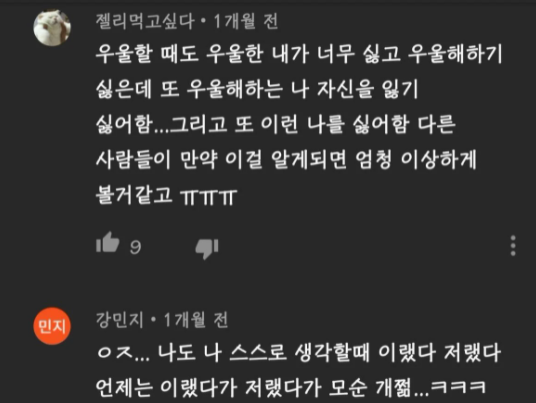
Task: Open the three-dot options menu for the first comment
Action: (513, 245)
